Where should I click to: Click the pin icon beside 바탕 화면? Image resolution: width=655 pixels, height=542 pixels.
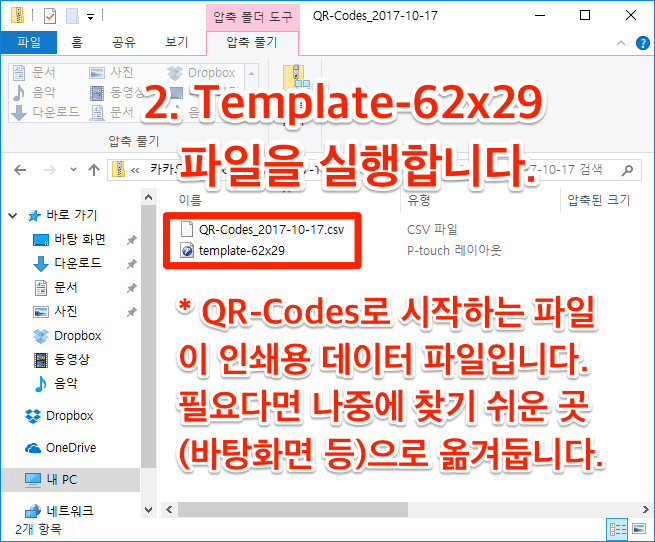pyautogui.click(x=132, y=240)
